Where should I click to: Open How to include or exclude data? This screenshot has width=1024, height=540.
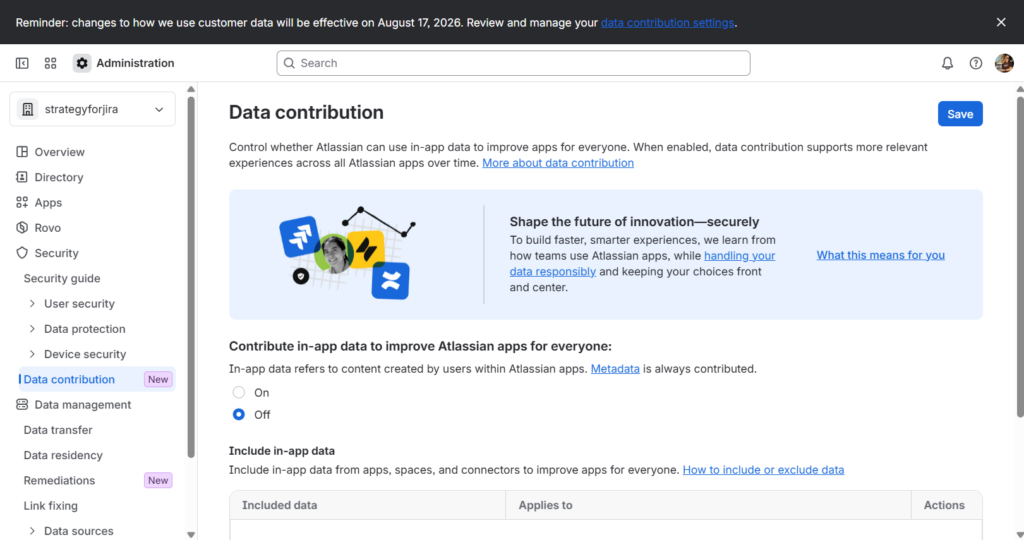[763, 470]
